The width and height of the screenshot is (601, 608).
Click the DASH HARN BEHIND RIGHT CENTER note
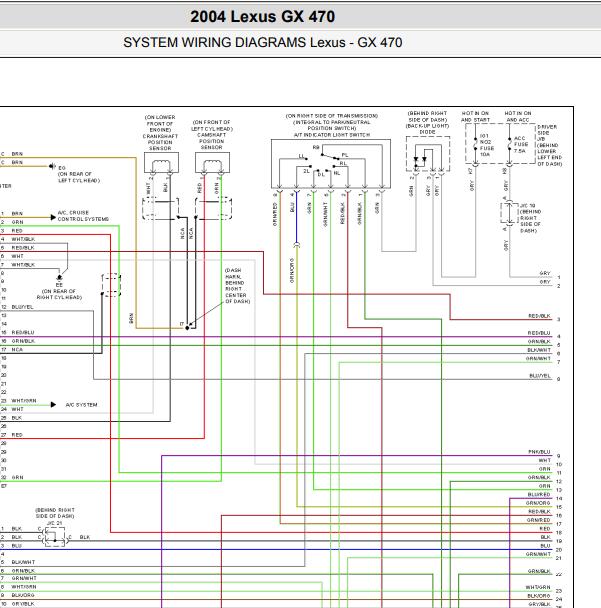[x=237, y=286]
